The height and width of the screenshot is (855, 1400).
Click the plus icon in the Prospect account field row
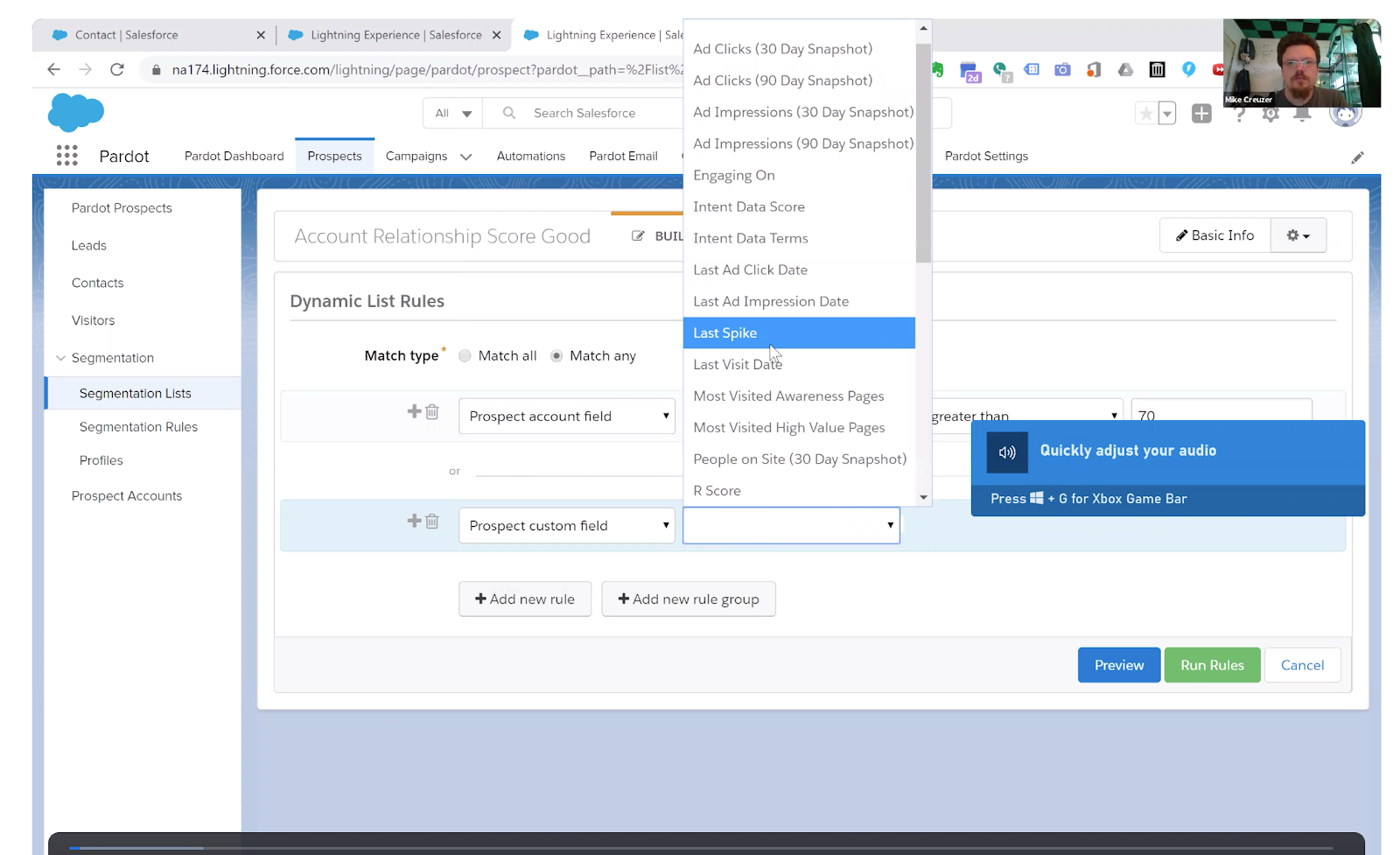(x=415, y=411)
